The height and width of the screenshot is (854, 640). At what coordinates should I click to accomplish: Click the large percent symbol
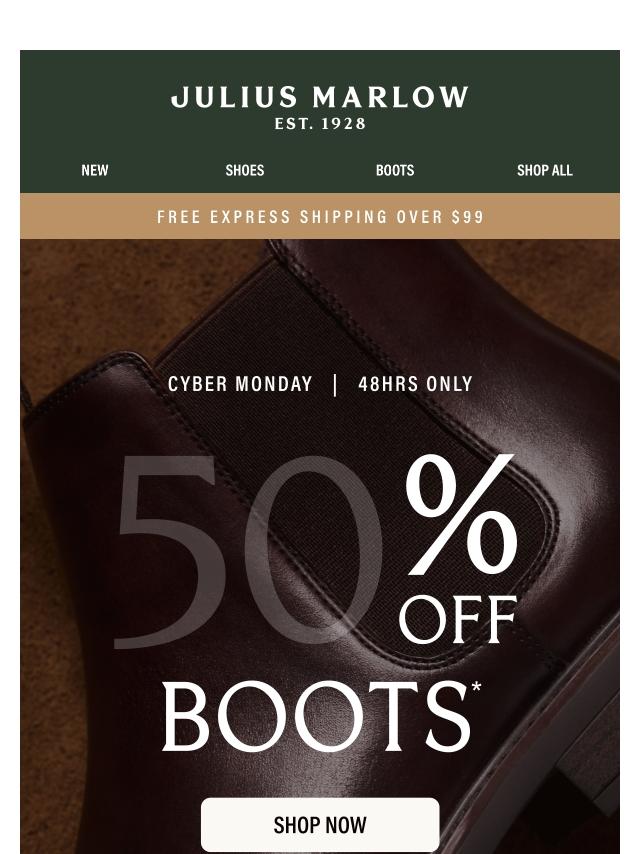[x=461, y=515]
